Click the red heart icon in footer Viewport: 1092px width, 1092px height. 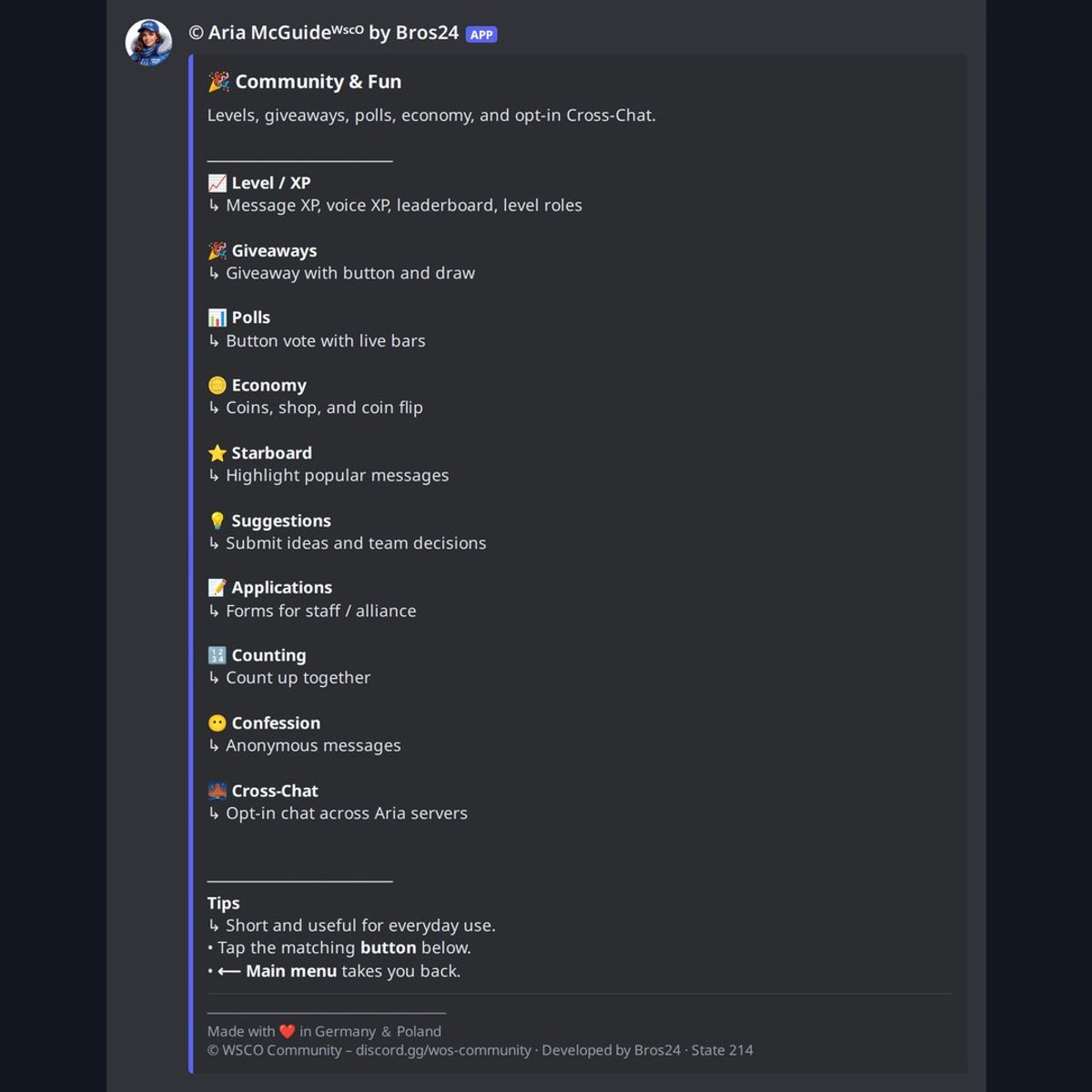point(287,1031)
